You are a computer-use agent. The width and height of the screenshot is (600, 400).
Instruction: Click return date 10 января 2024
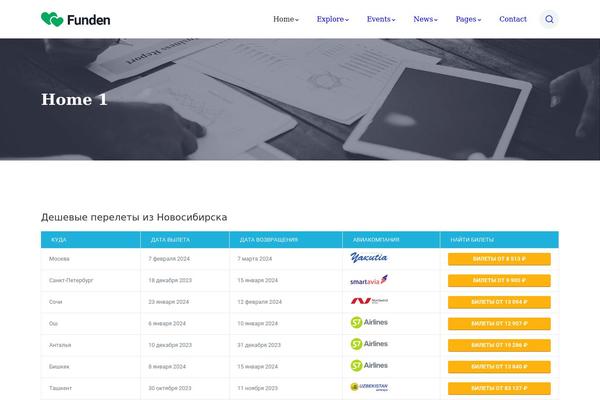point(258,323)
